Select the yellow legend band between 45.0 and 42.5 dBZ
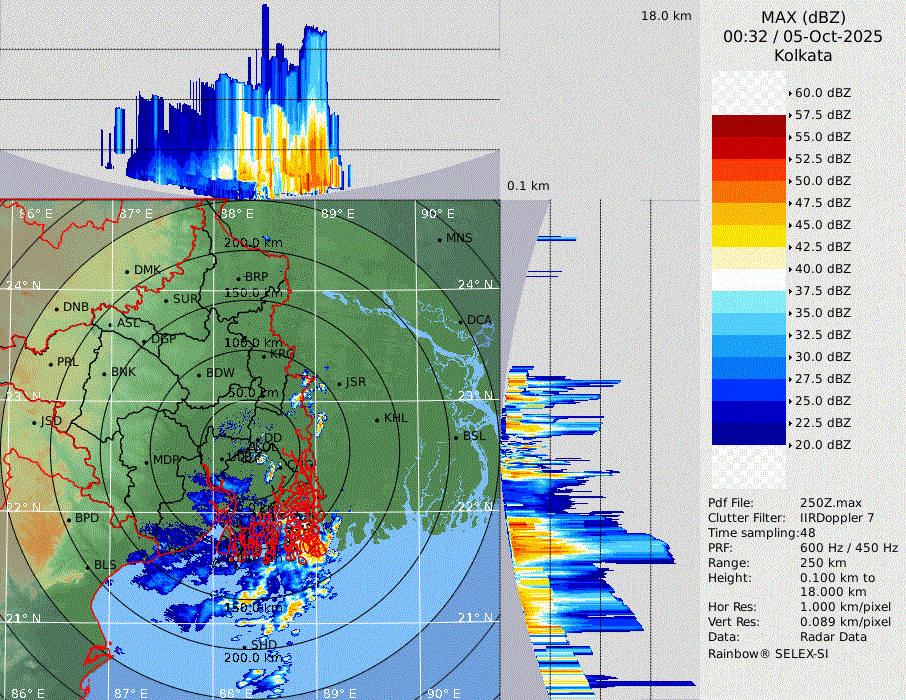Viewport: 906px width, 700px height. click(x=749, y=235)
